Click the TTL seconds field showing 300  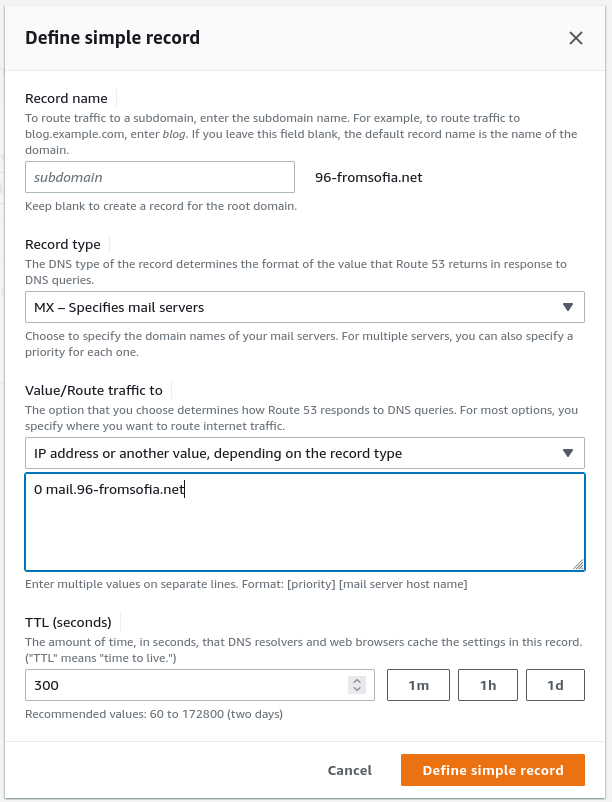click(x=185, y=685)
